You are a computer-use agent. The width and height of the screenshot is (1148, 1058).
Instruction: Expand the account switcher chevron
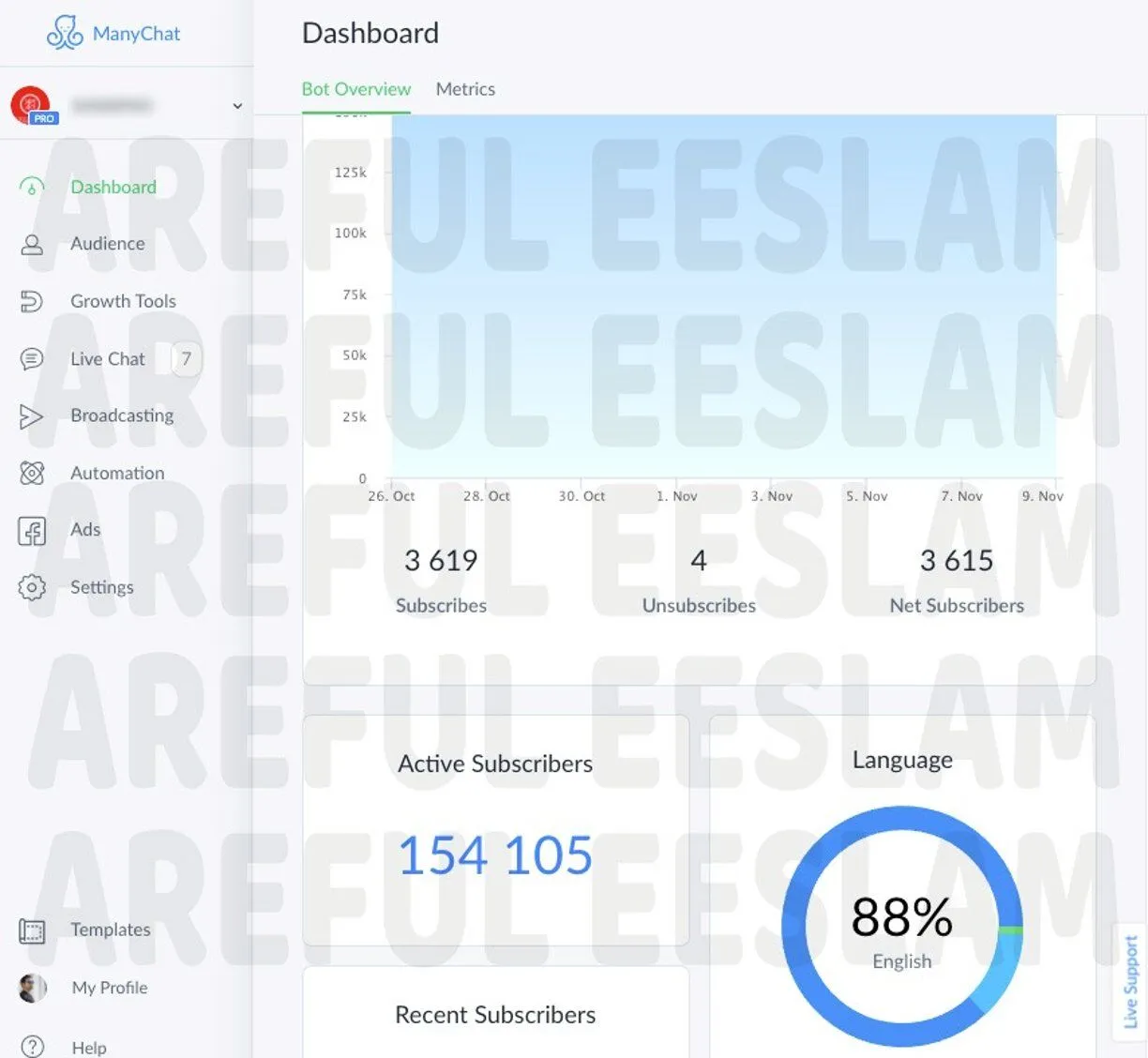pyautogui.click(x=237, y=106)
